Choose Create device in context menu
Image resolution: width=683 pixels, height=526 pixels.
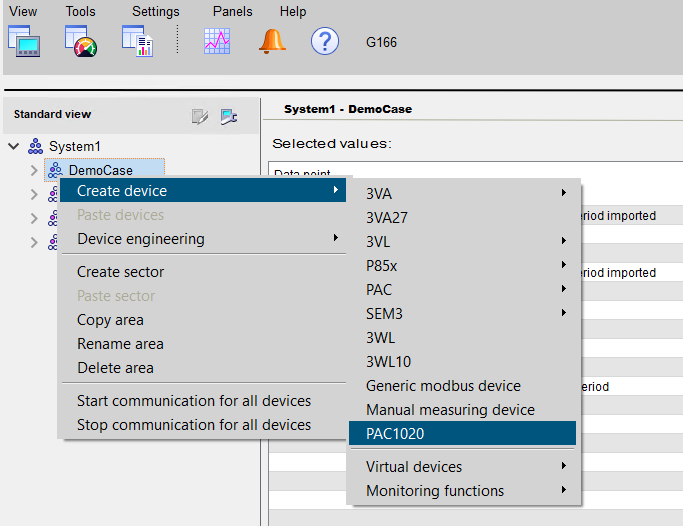(203, 191)
